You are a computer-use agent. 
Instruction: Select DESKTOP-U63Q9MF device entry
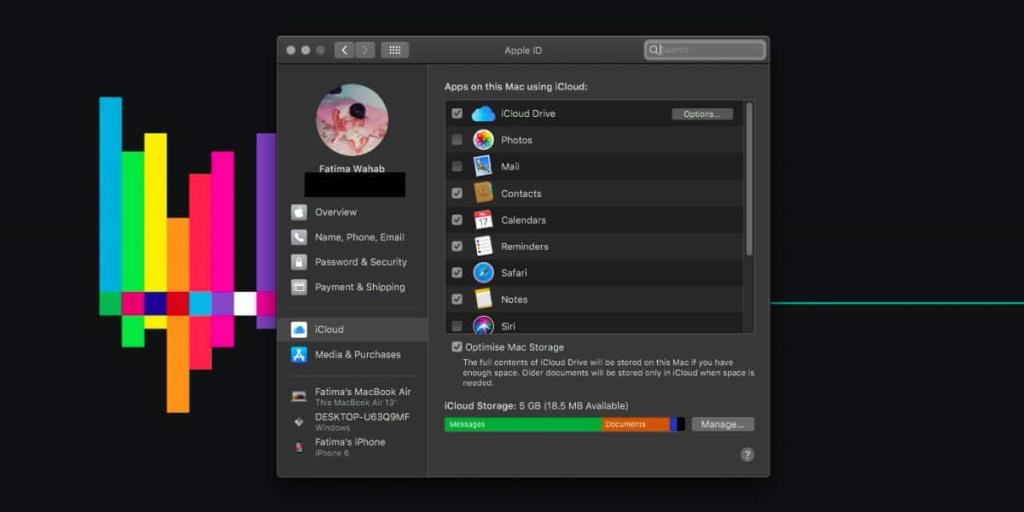coord(353,422)
